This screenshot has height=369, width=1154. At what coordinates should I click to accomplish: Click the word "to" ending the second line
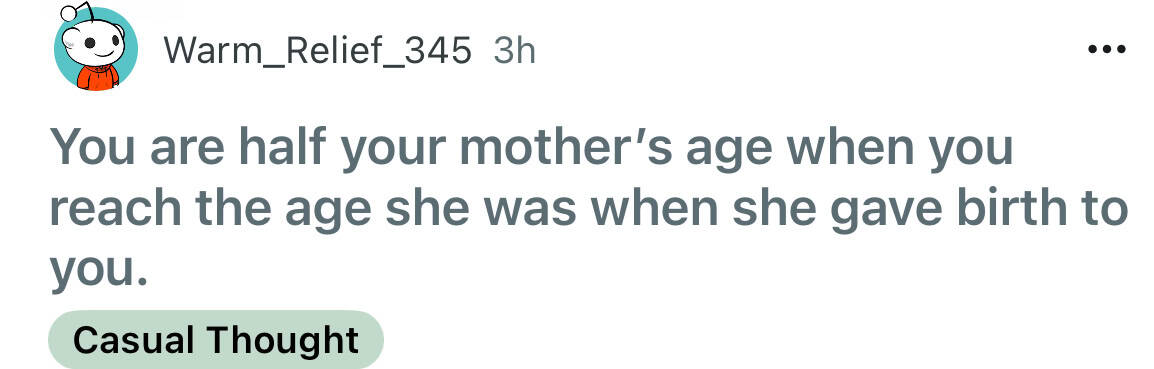pyautogui.click(x=1105, y=210)
